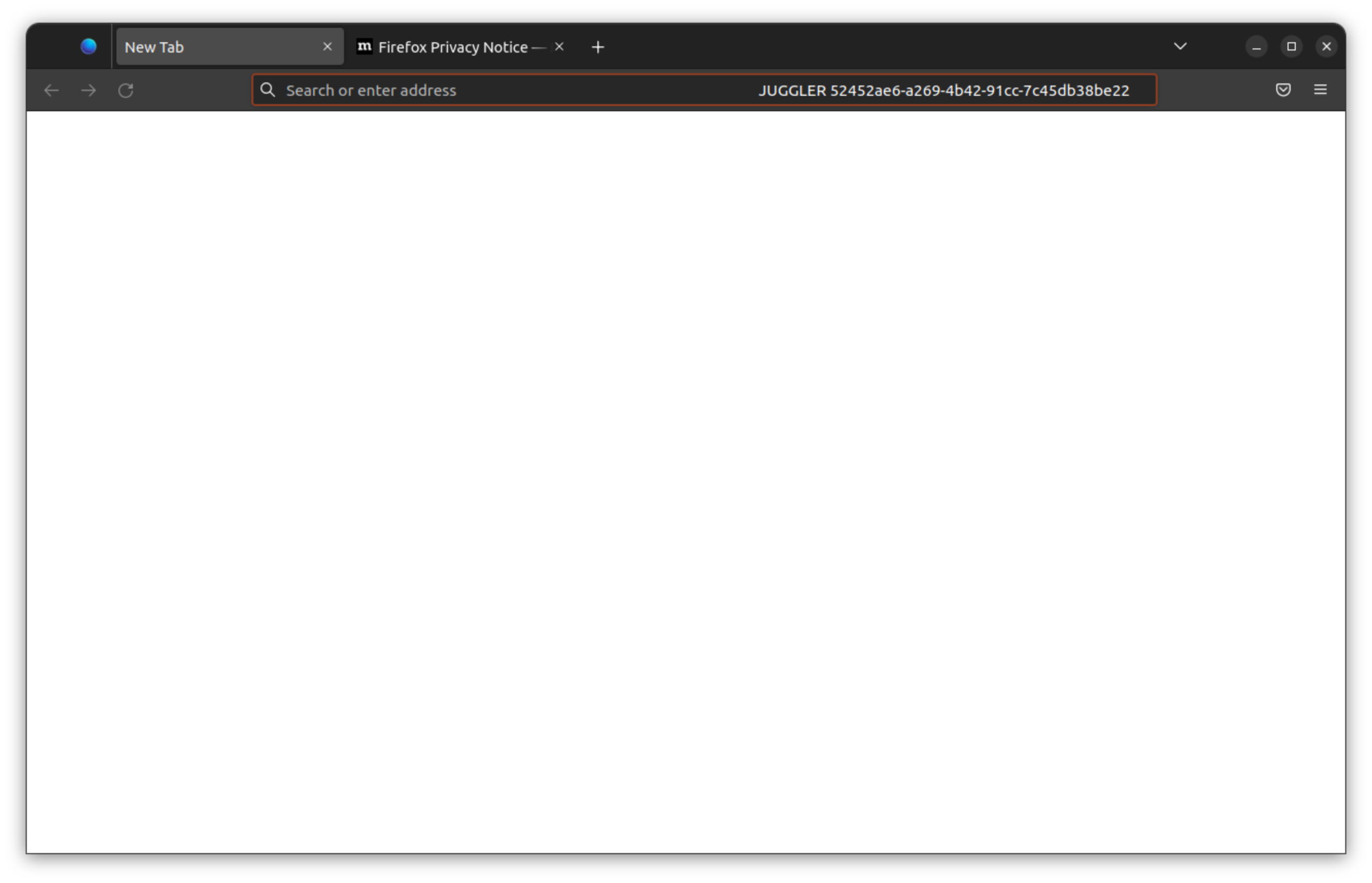Open a new tab with the plus button
This screenshot has height=883, width=1372.
click(597, 46)
